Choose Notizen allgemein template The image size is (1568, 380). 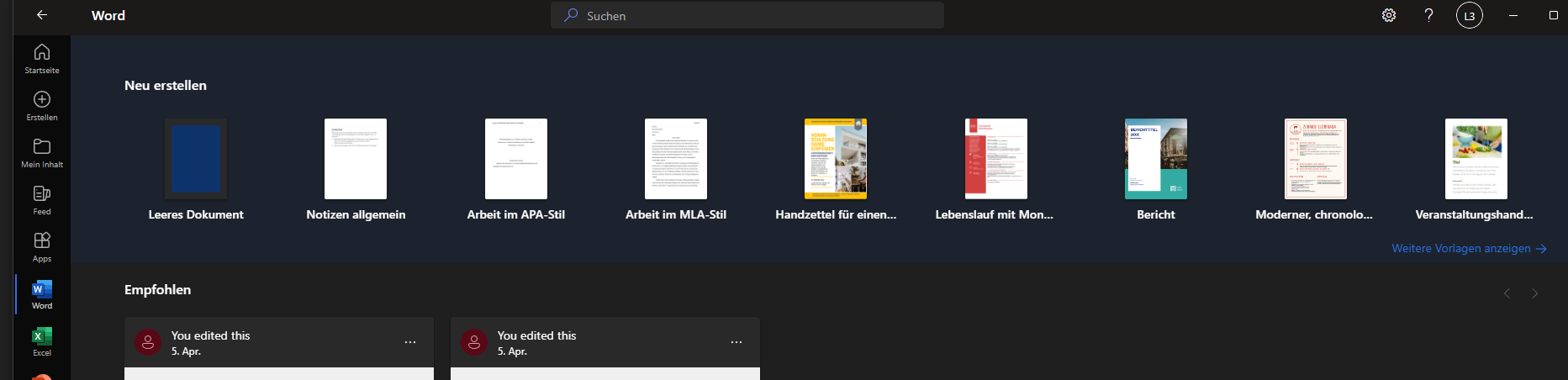pos(356,170)
